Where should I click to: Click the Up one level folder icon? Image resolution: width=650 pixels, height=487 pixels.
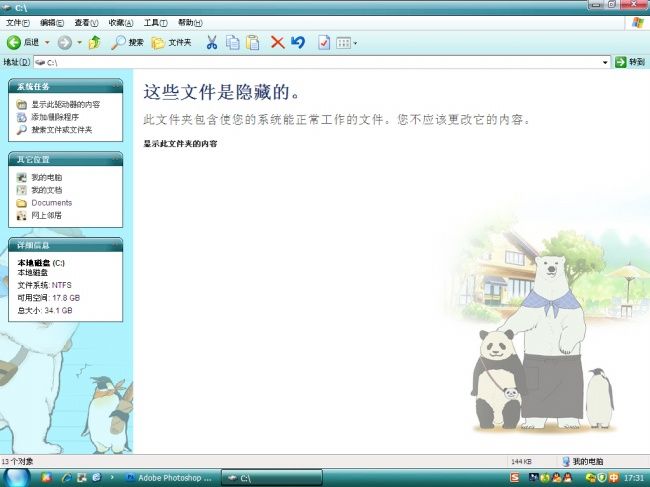pos(95,42)
